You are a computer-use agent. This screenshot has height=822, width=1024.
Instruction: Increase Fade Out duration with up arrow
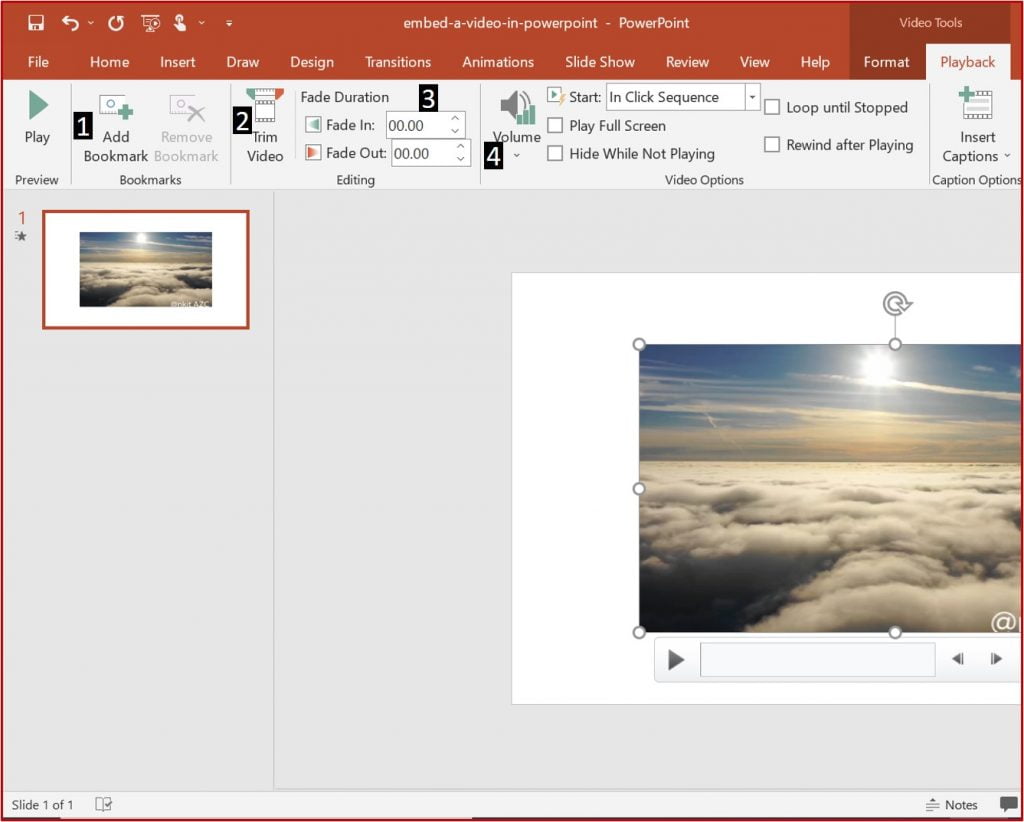pyautogui.click(x=460, y=146)
